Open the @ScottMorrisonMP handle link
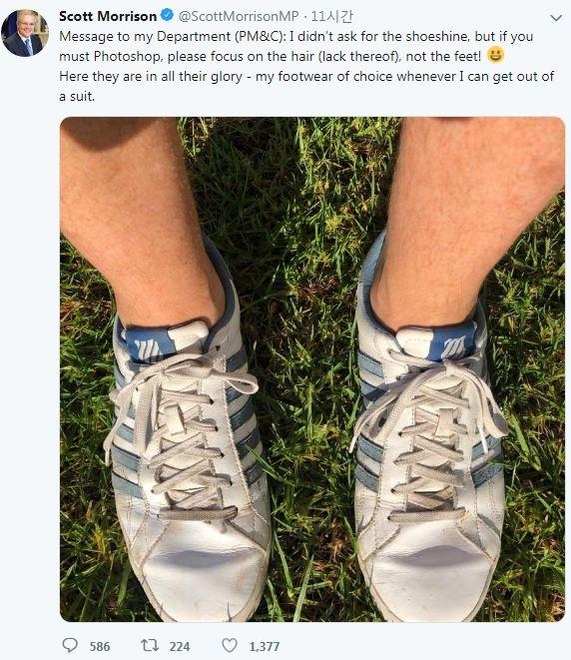The image size is (571, 660). [239, 16]
